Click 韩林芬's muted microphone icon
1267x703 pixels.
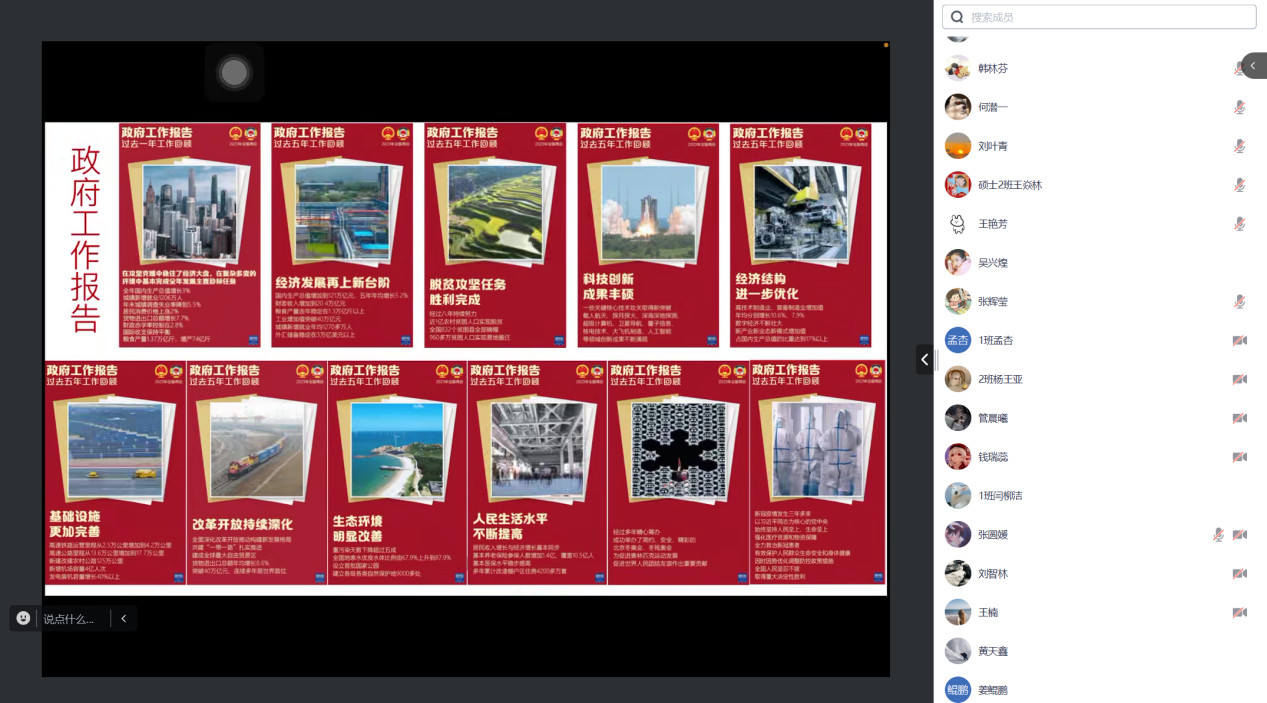pos(1239,68)
